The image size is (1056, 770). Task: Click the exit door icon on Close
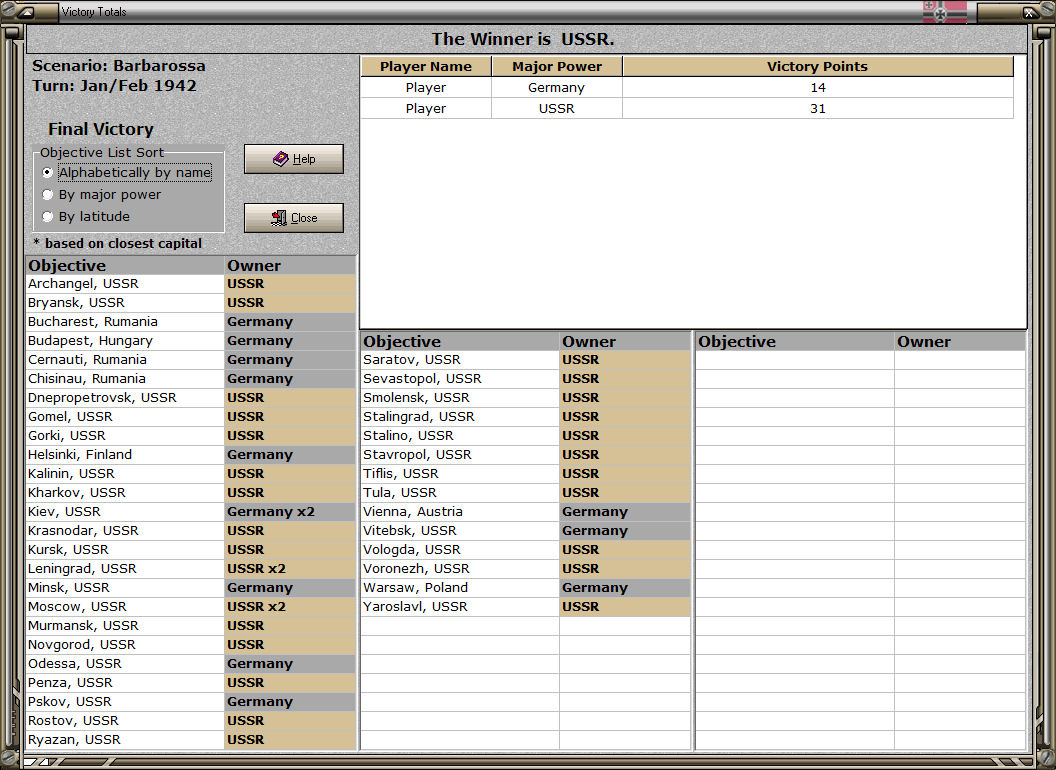[279, 218]
